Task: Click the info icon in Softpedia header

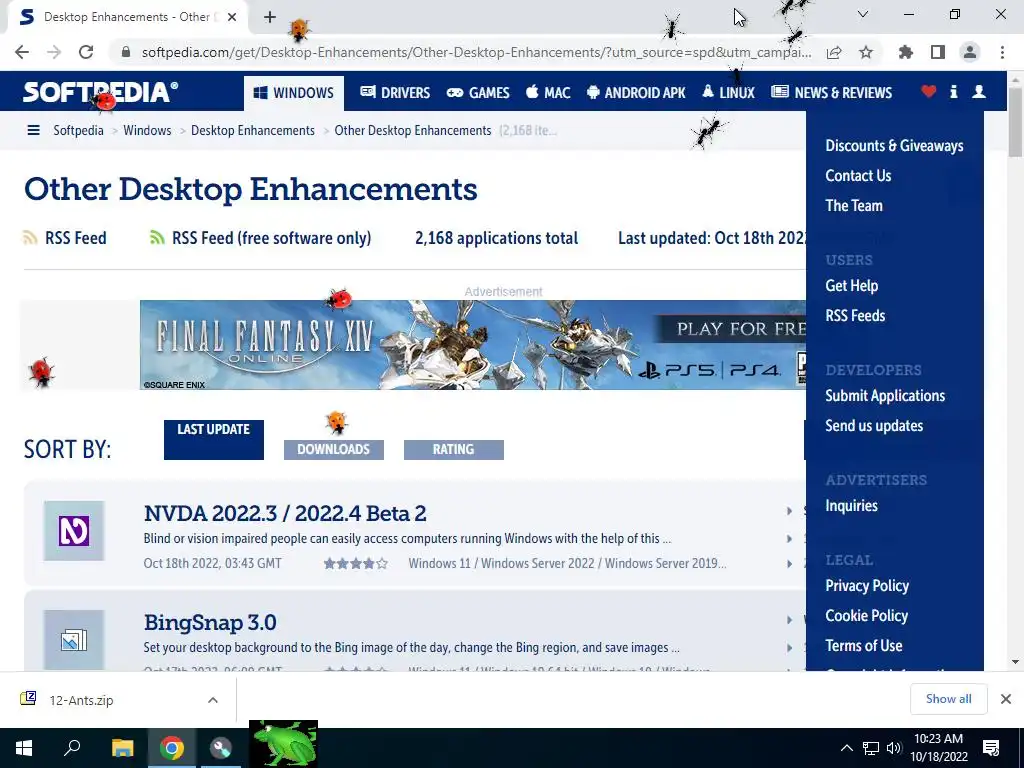Action: click(x=953, y=91)
